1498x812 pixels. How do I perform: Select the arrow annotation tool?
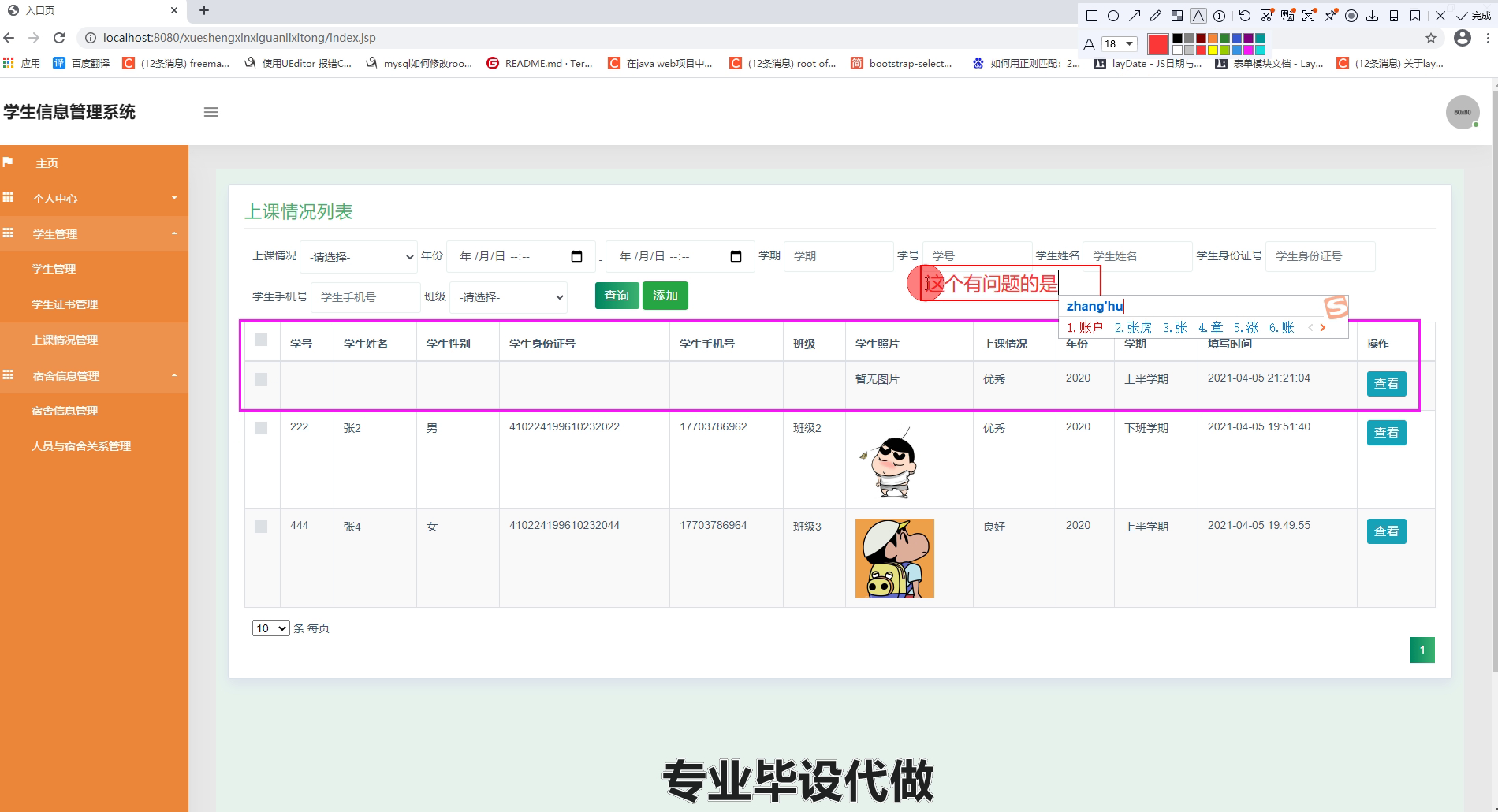[x=1135, y=16]
